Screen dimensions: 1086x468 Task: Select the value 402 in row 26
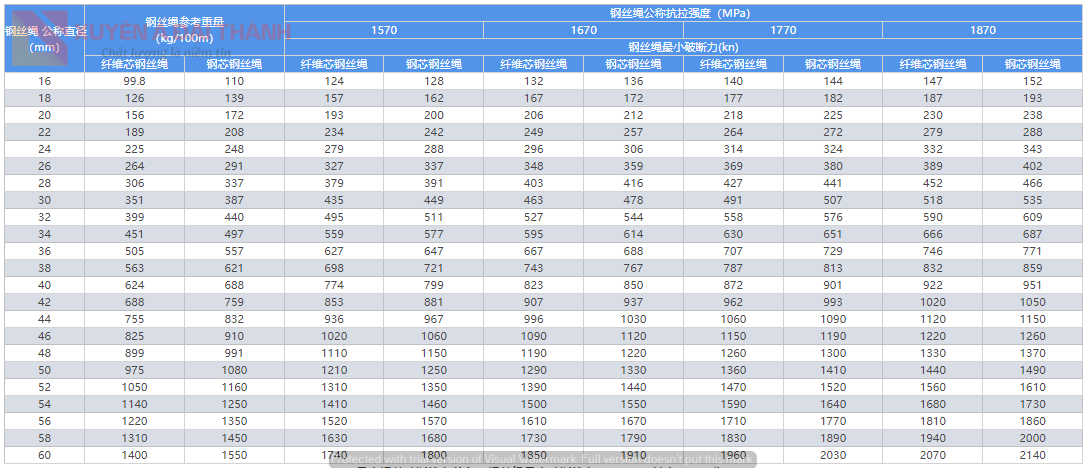click(x=1032, y=166)
